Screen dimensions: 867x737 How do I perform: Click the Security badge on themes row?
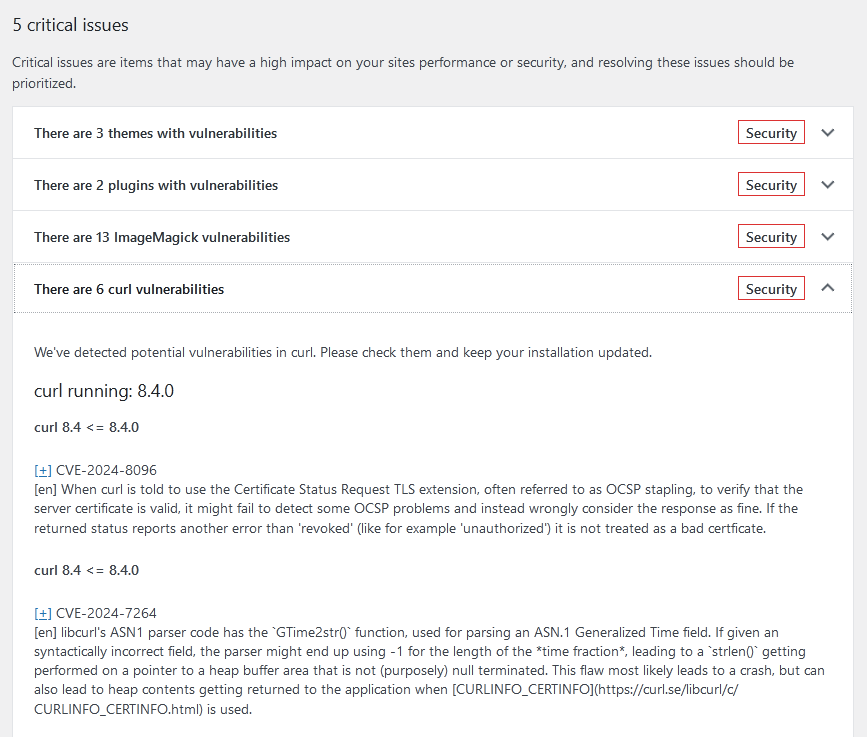click(771, 133)
